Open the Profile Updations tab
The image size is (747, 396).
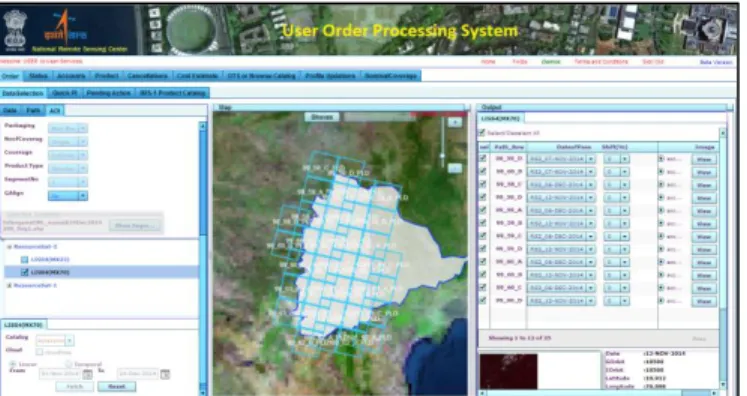click(330, 76)
